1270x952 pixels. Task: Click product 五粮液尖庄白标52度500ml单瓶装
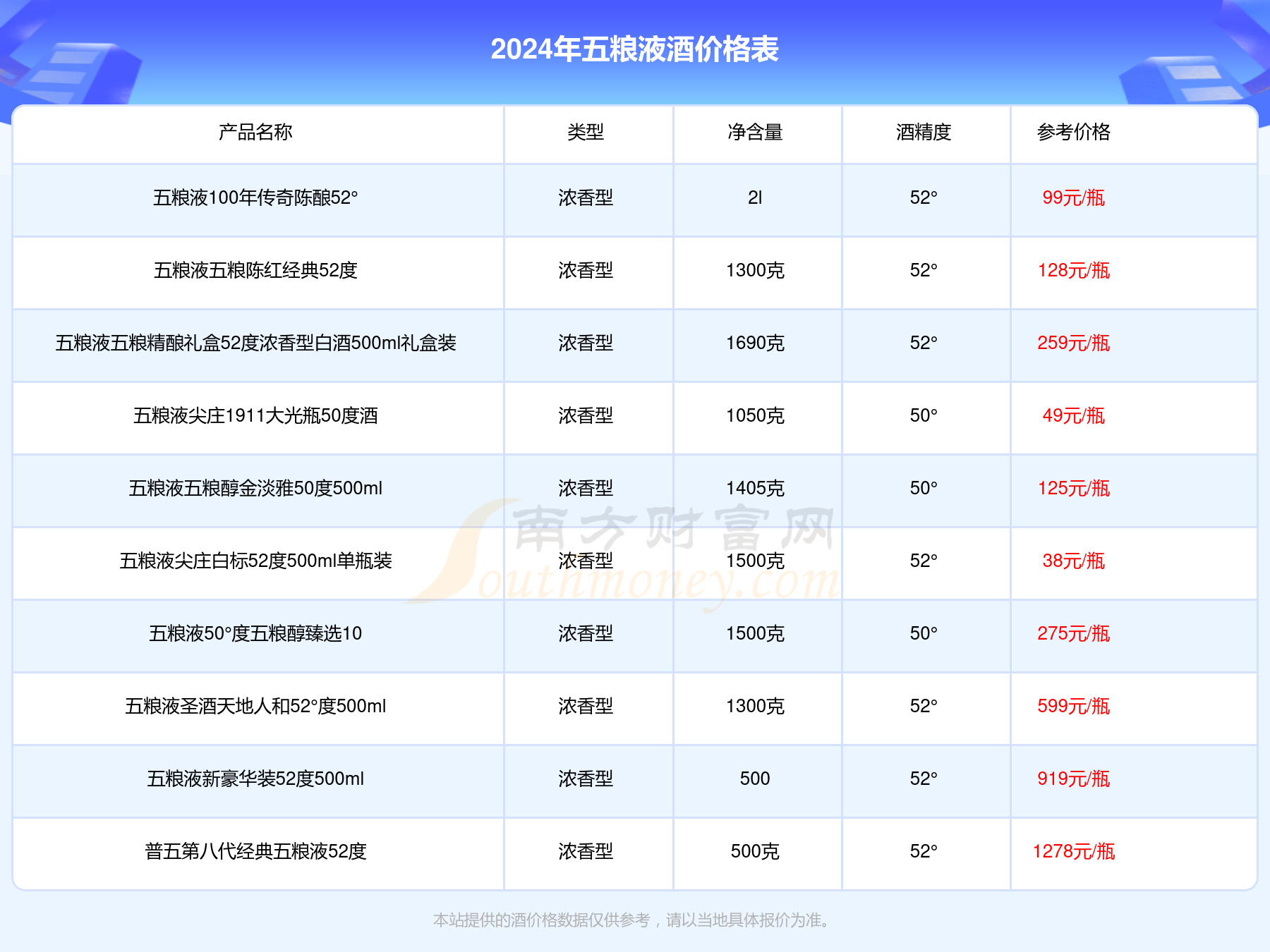tap(255, 561)
